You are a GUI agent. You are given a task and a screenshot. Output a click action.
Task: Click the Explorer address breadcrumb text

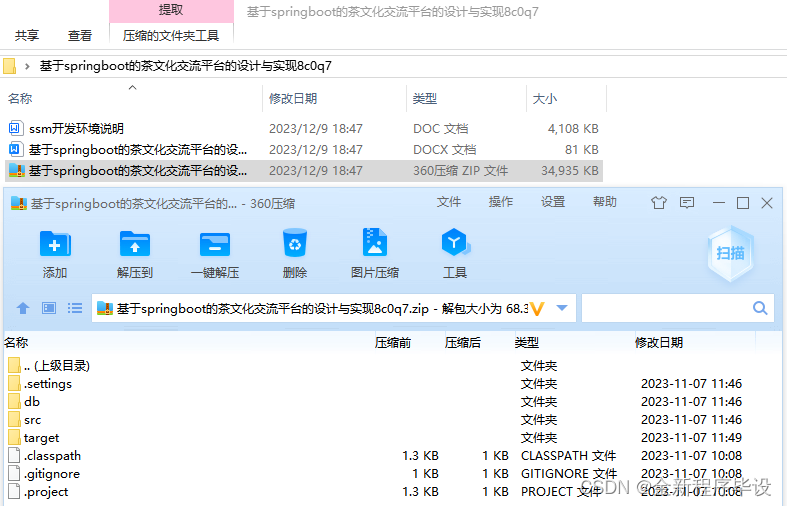tap(186, 66)
